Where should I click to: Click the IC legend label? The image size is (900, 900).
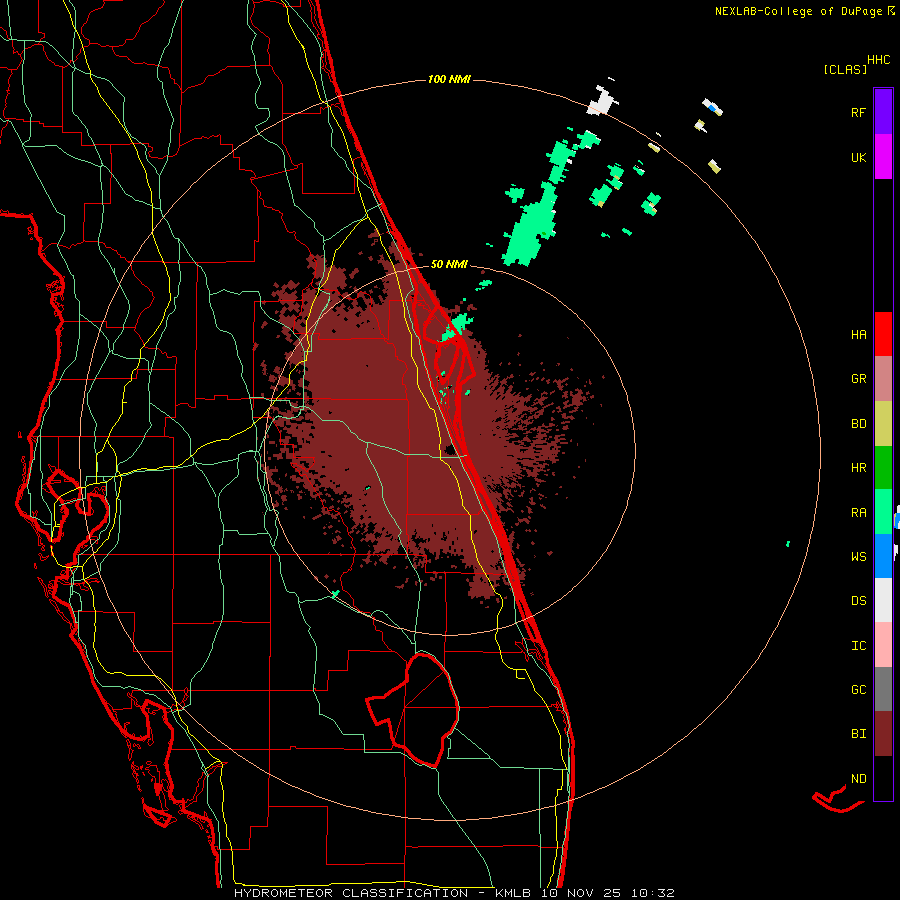[859, 645]
